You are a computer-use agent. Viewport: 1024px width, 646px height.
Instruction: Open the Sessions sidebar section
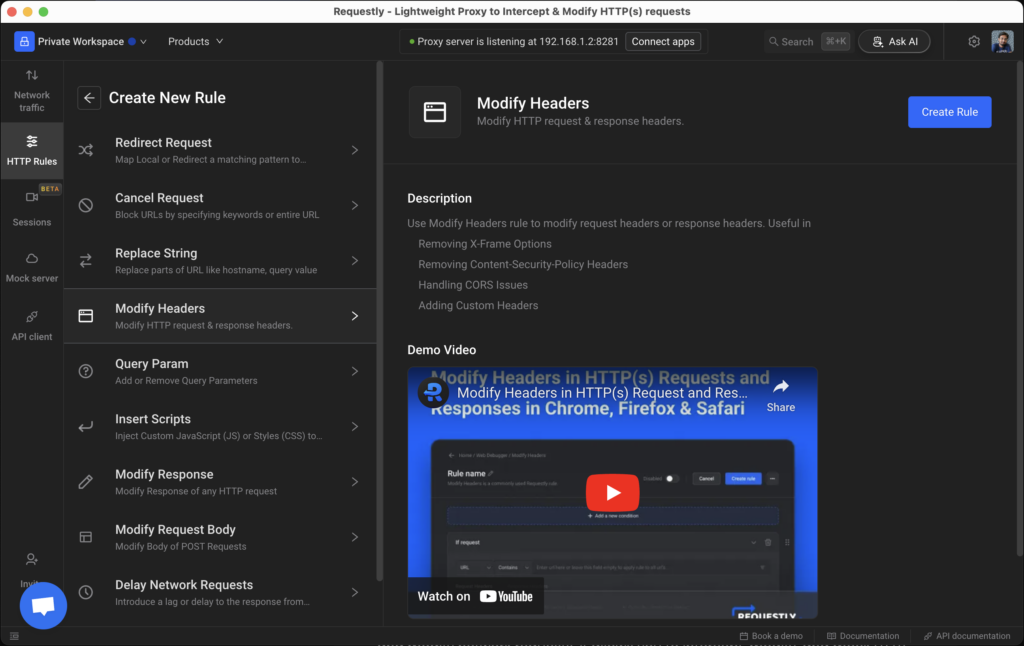[x=31, y=208]
